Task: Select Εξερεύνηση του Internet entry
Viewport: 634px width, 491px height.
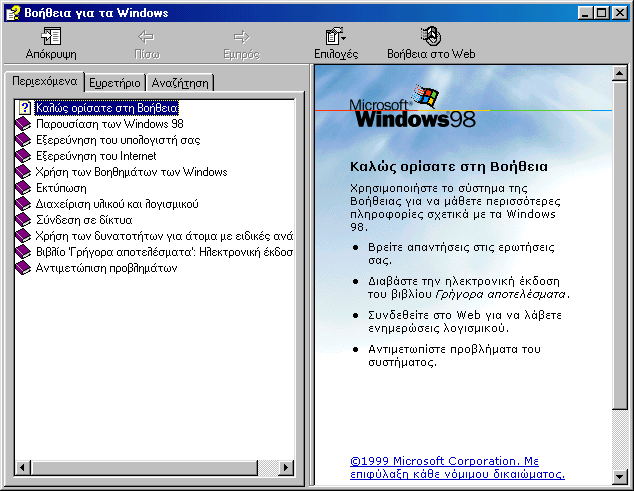Action: pyautogui.click(x=96, y=156)
